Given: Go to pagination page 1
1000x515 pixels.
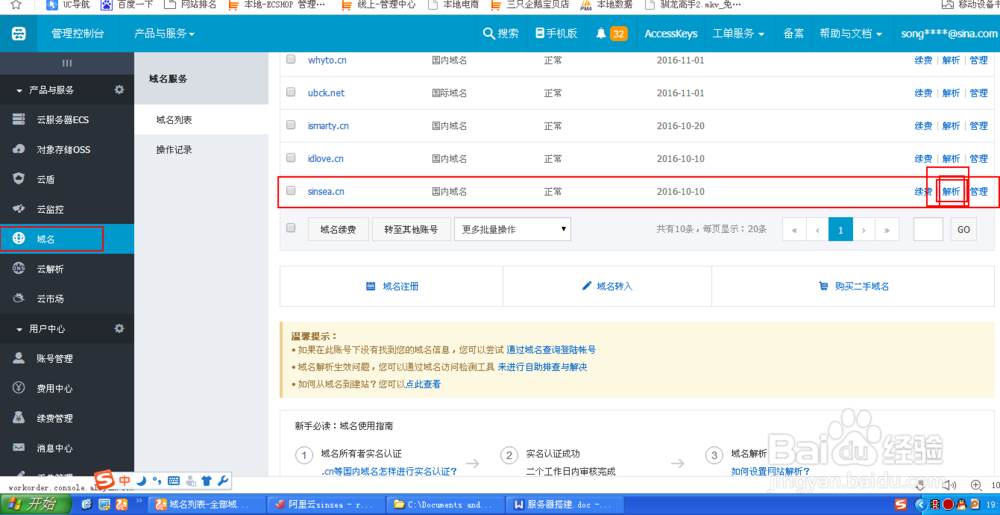Looking at the screenshot, I should click(x=841, y=229).
